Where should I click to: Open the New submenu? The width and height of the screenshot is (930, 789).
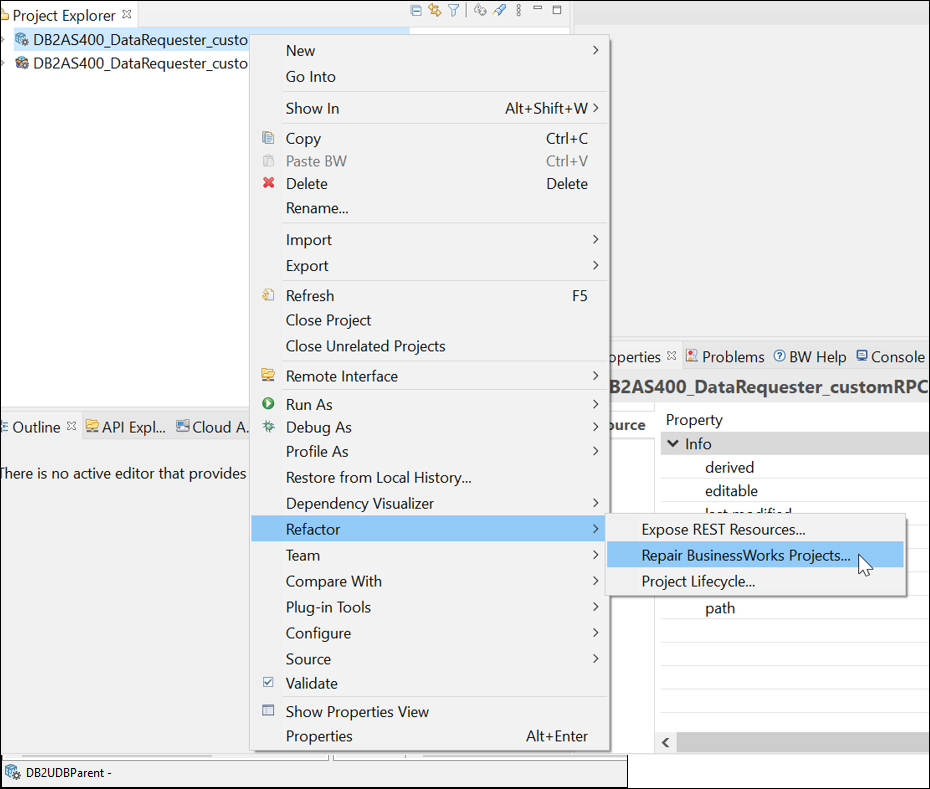click(x=430, y=50)
